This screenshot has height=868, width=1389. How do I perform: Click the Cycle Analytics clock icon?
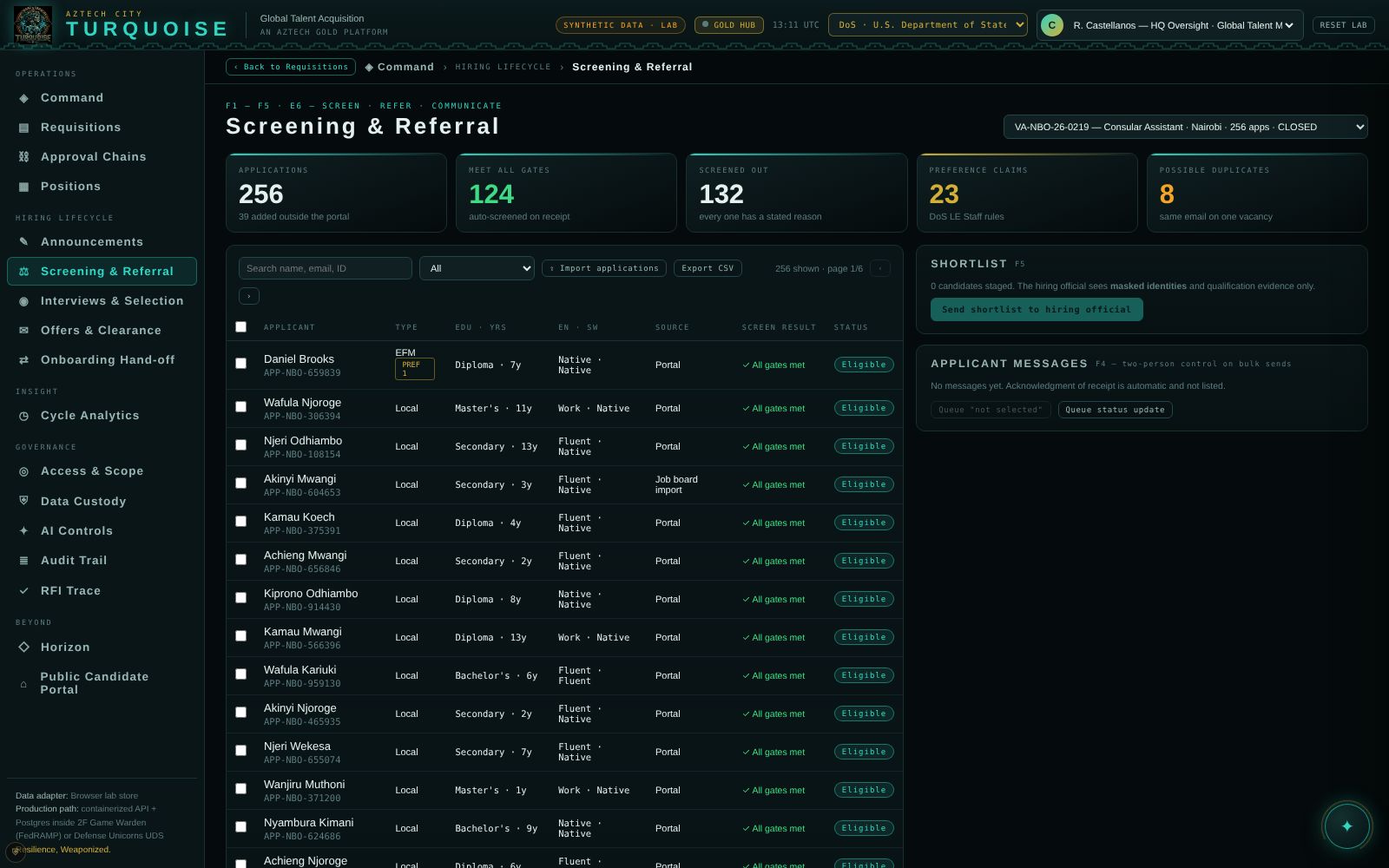pos(23,416)
